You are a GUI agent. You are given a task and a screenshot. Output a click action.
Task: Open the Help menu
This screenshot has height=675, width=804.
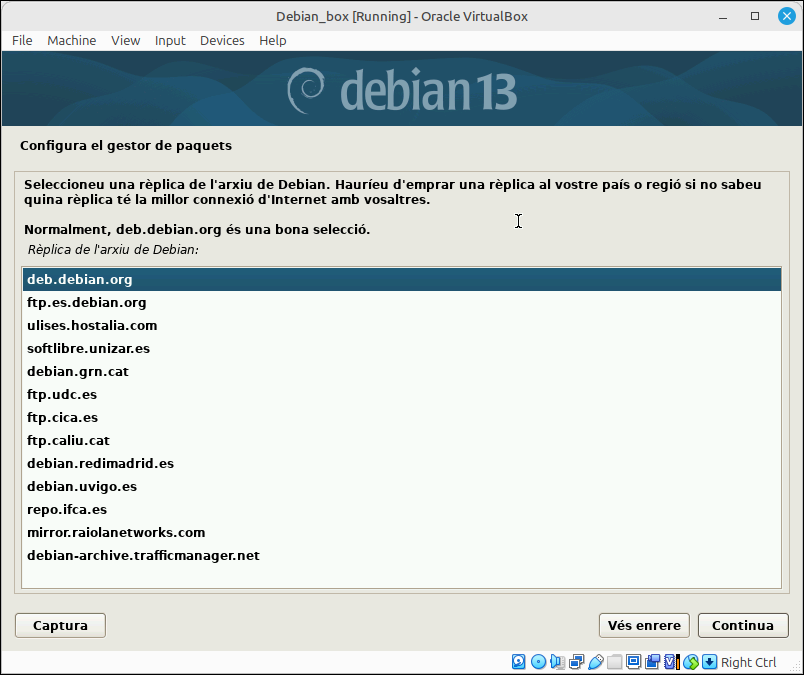tap(273, 41)
